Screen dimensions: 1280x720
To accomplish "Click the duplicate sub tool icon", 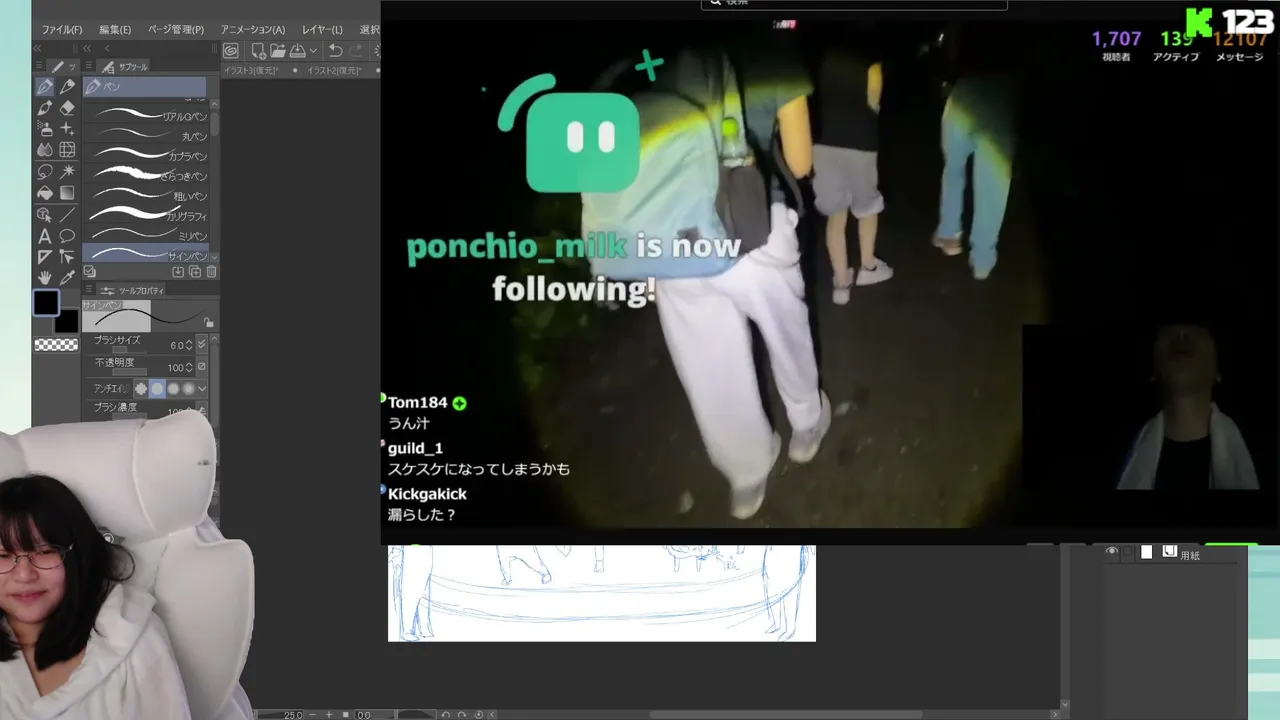I will point(195,272).
